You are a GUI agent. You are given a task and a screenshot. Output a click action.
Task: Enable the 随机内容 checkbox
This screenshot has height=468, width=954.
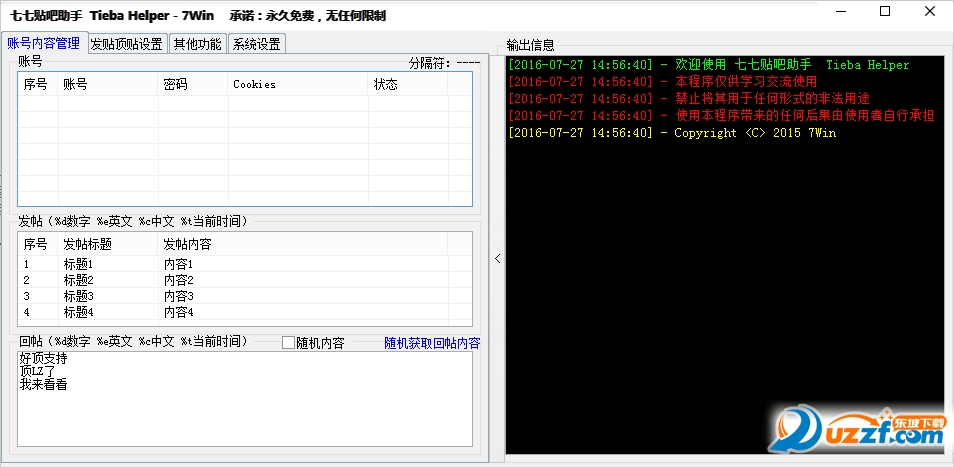pyautogui.click(x=288, y=343)
